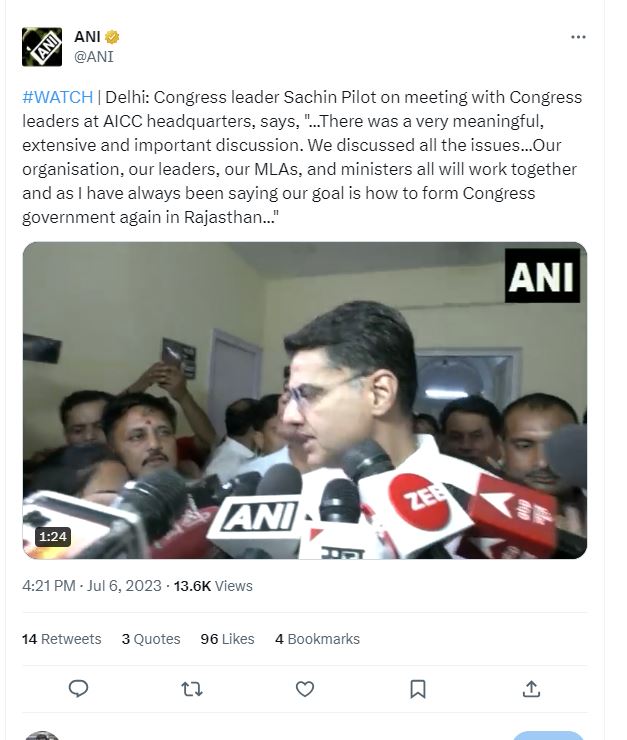Click the 13.6K Views count
This screenshot has width=627, height=740.
coord(213,586)
